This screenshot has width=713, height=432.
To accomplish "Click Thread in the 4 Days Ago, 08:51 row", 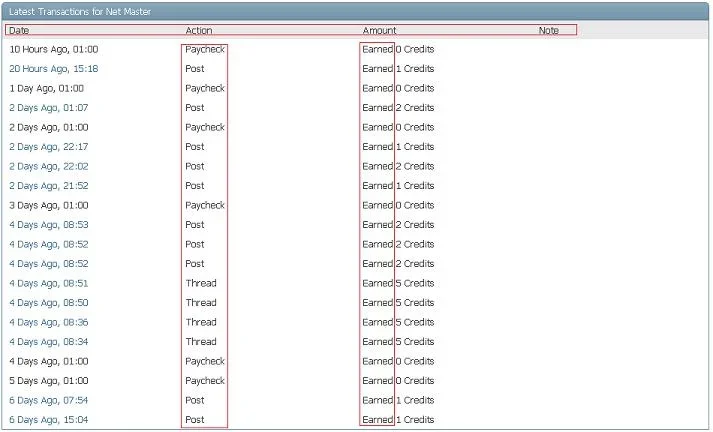I will pos(201,283).
